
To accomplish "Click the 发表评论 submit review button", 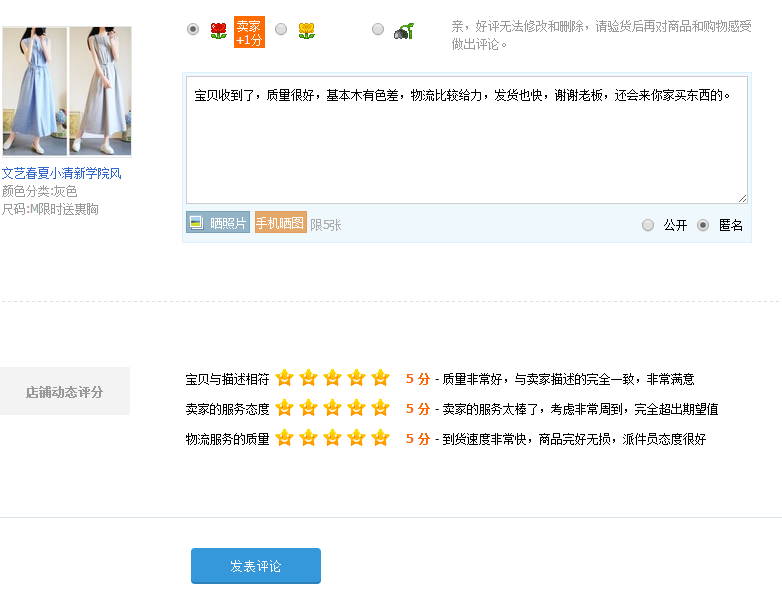I will pos(256,566).
